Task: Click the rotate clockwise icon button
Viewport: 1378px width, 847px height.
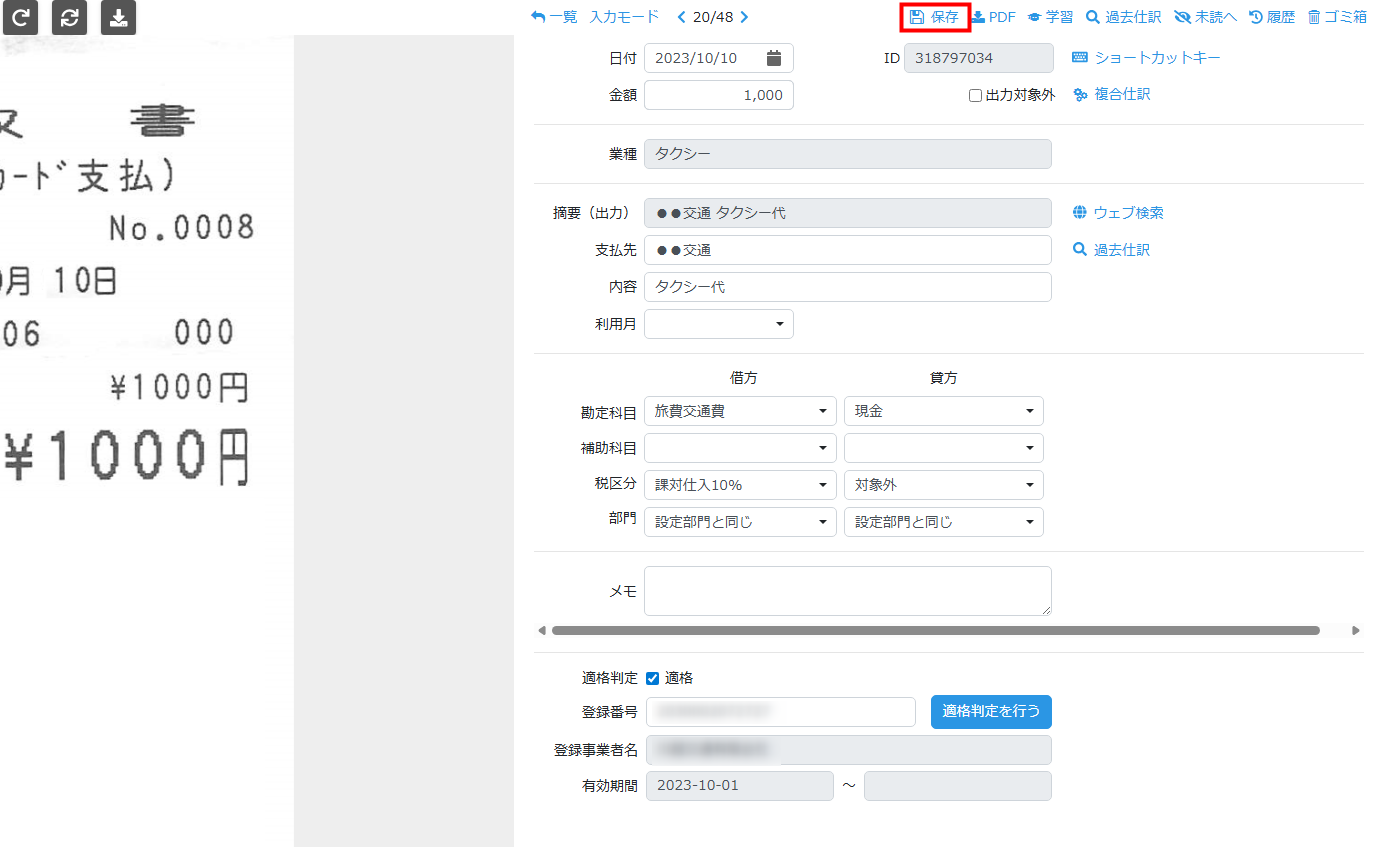Action: point(20,17)
